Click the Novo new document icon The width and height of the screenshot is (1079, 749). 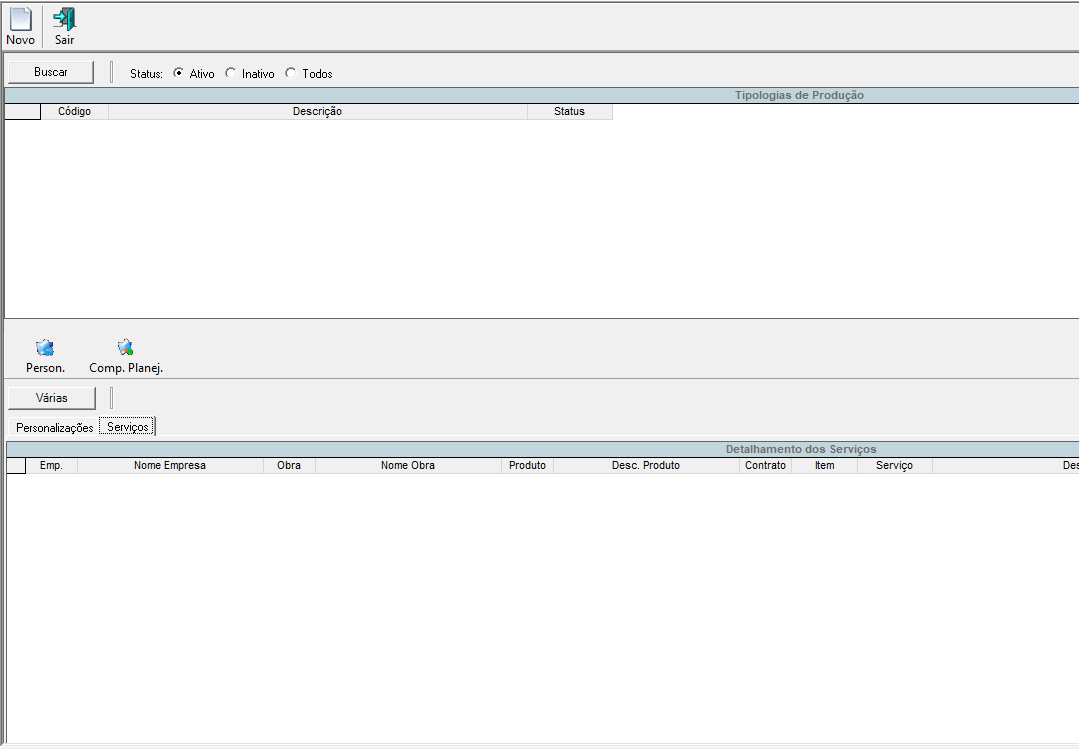tap(20, 20)
